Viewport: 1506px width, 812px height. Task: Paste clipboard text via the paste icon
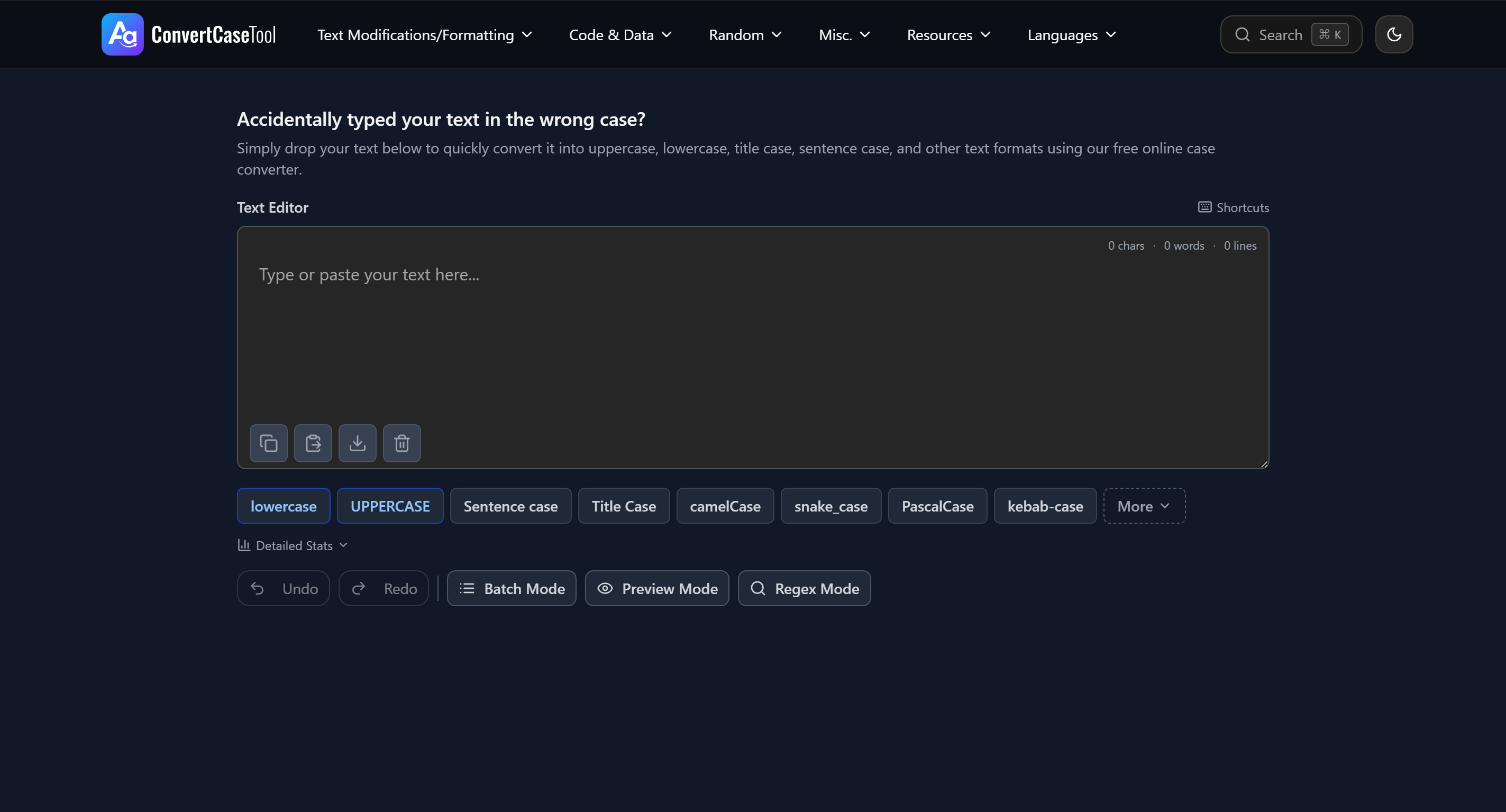313,443
